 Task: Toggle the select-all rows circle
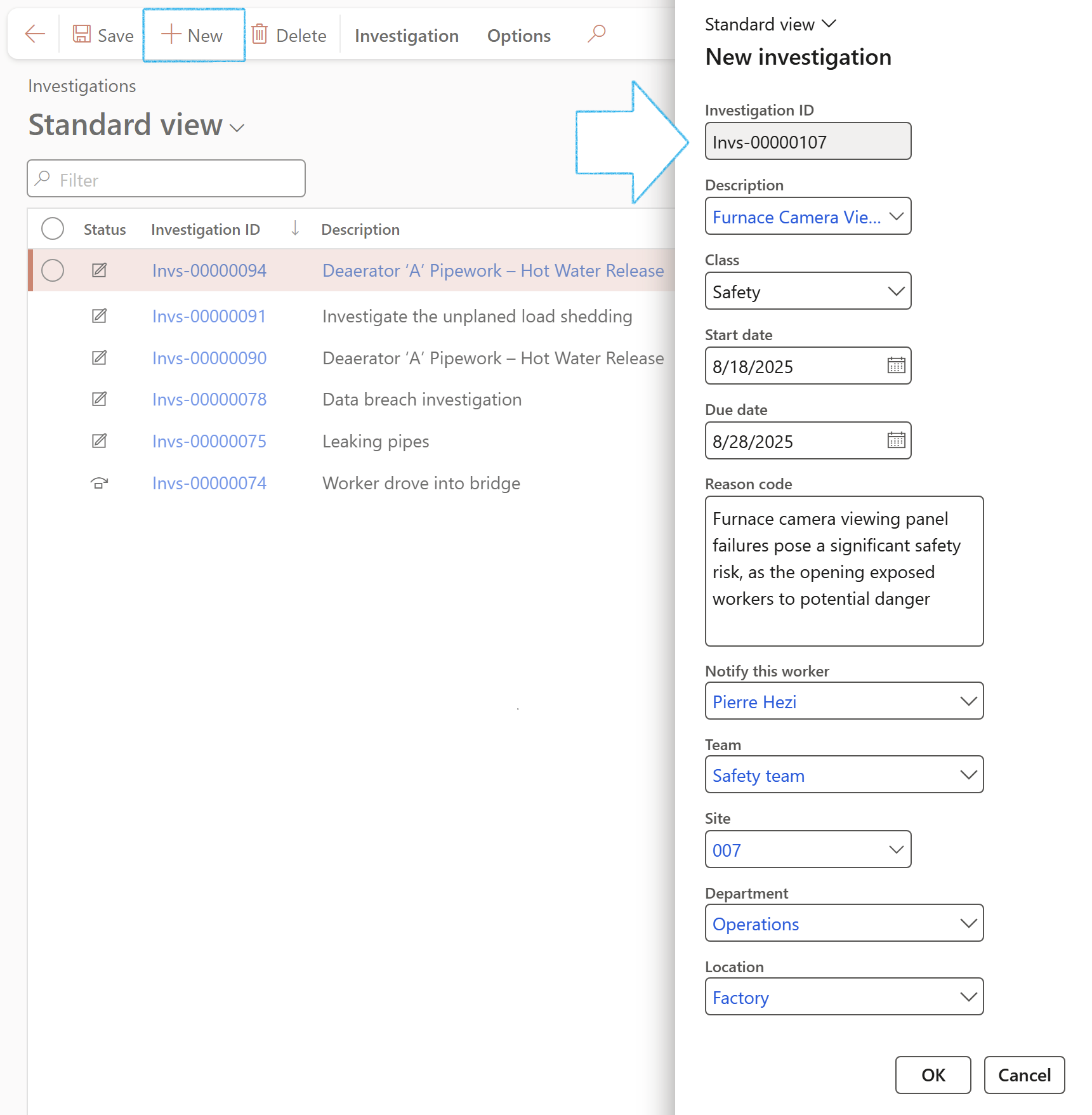53,228
